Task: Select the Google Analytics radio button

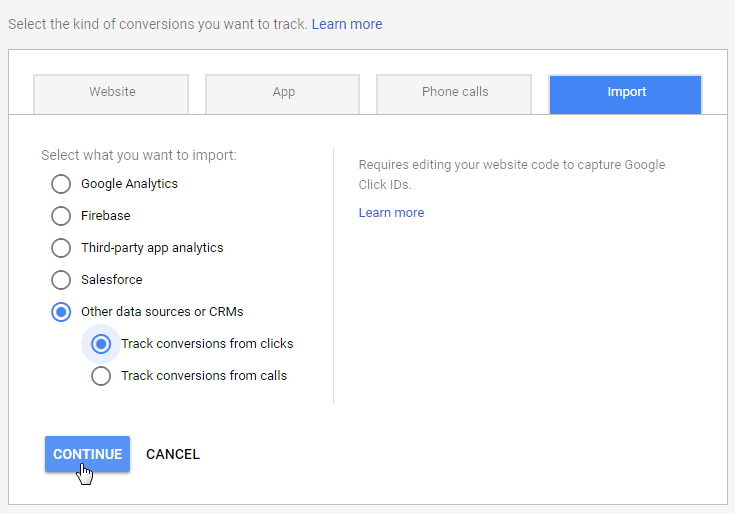Action: (x=61, y=184)
